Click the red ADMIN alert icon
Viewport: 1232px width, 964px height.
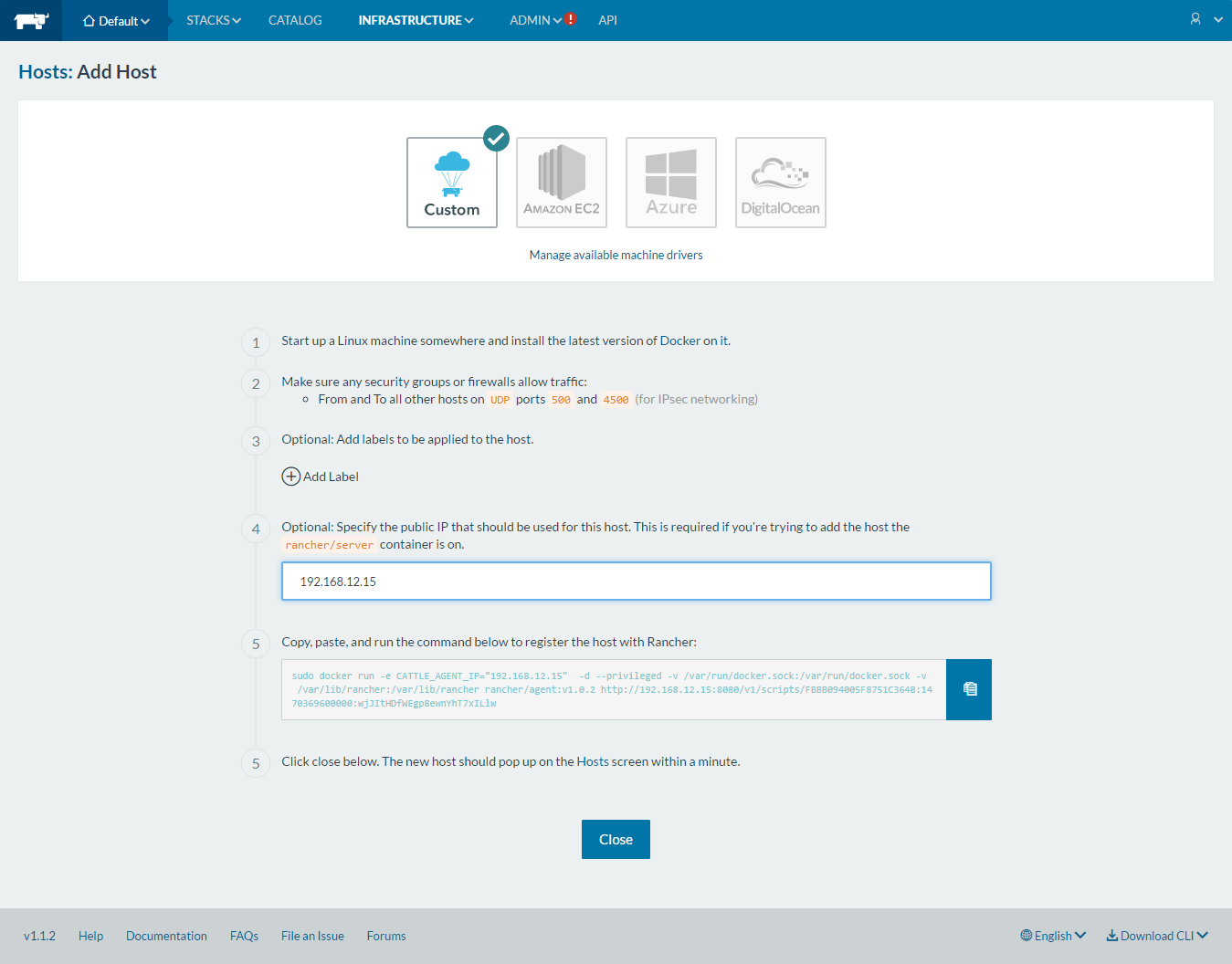tap(571, 18)
